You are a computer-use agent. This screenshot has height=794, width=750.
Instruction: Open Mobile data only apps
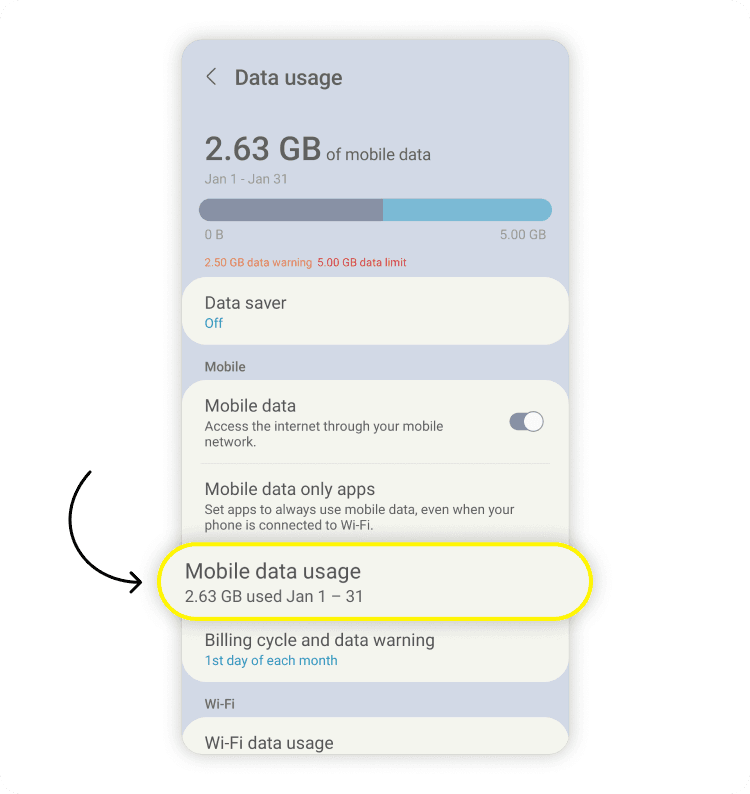[374, 505]
